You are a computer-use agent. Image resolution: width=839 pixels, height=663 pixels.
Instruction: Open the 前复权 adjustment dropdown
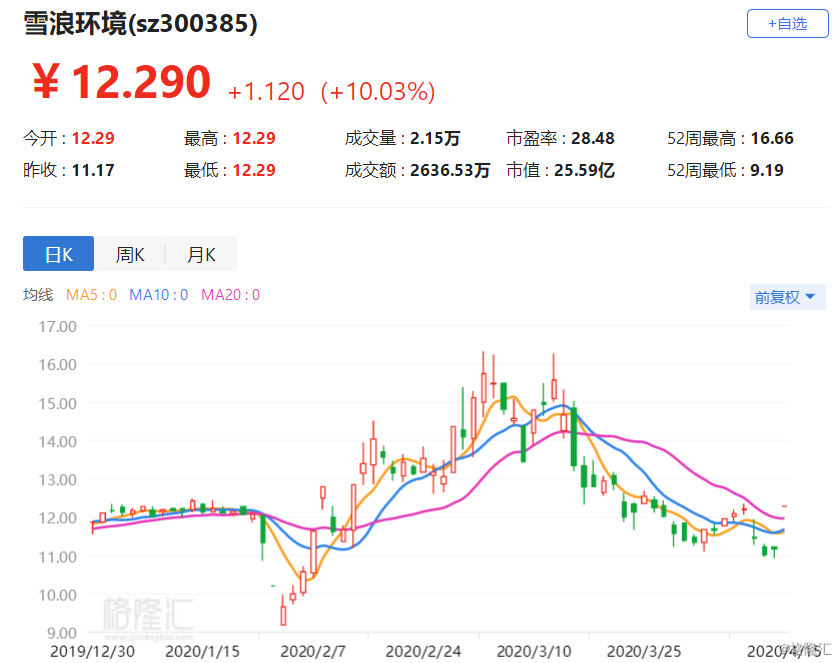tap(787, 297)
